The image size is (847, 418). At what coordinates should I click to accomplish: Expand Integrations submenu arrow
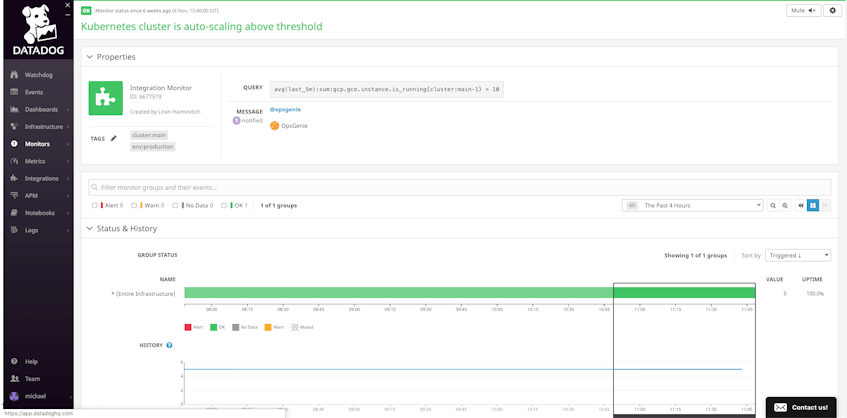(68, 179)
